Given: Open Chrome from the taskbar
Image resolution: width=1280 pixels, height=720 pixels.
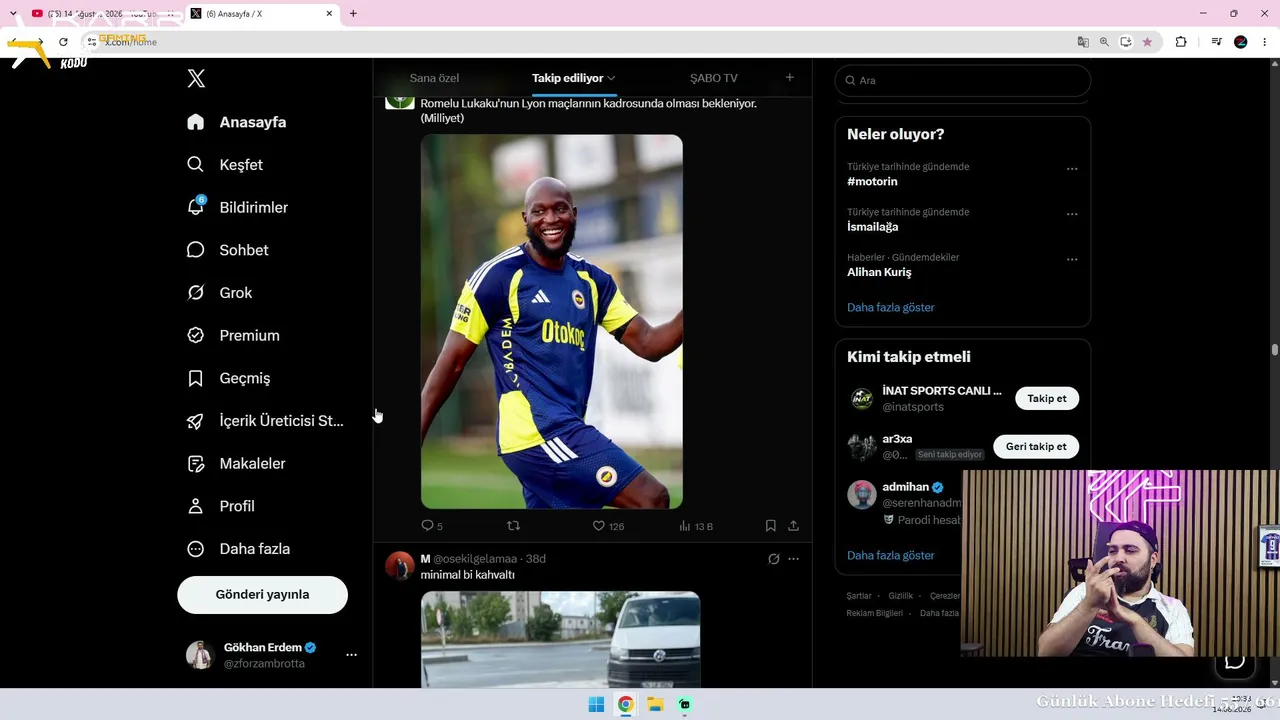Looking at the screenshot, I should pos(625,704).
